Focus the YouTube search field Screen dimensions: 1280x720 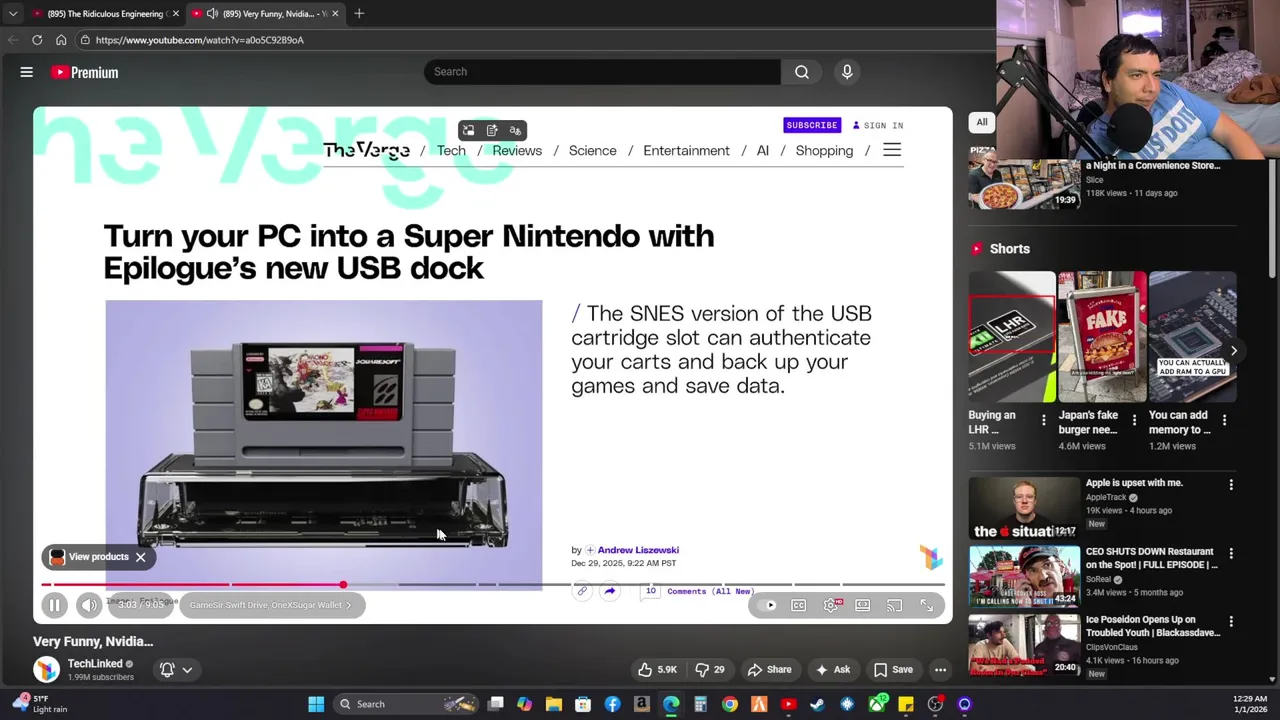pyautogui.click(x=603, y=72)
